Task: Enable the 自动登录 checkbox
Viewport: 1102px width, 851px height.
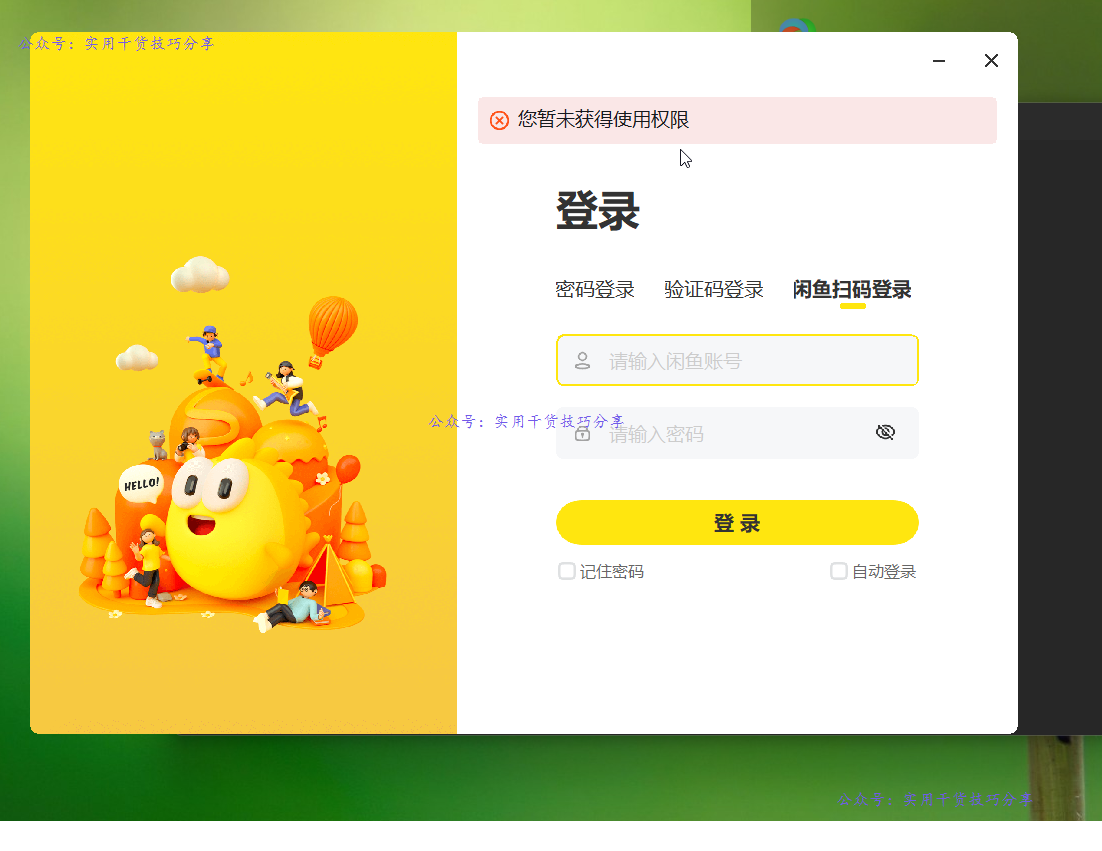Action: coord(838,571)
